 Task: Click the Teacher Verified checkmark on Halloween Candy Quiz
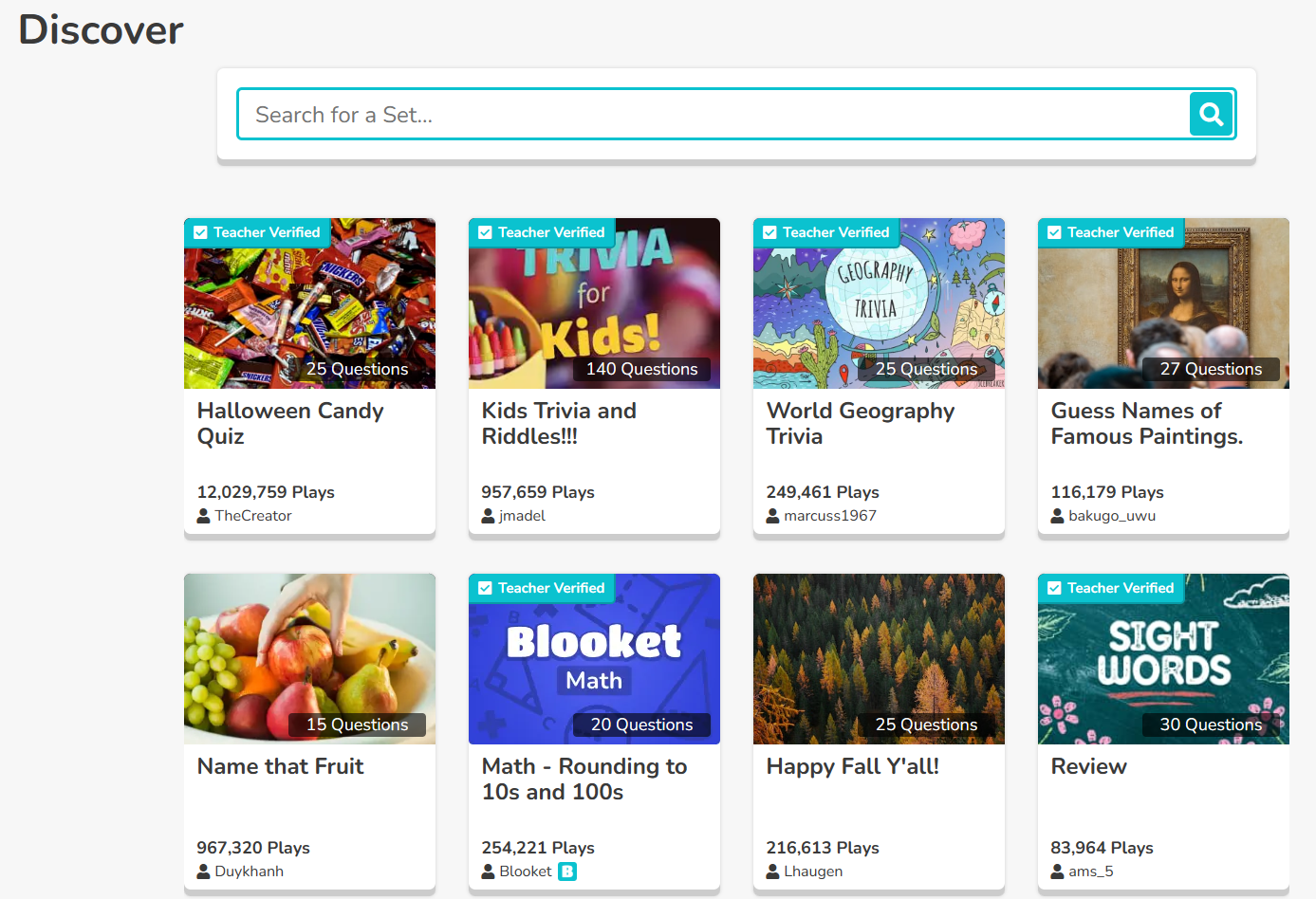201,232
